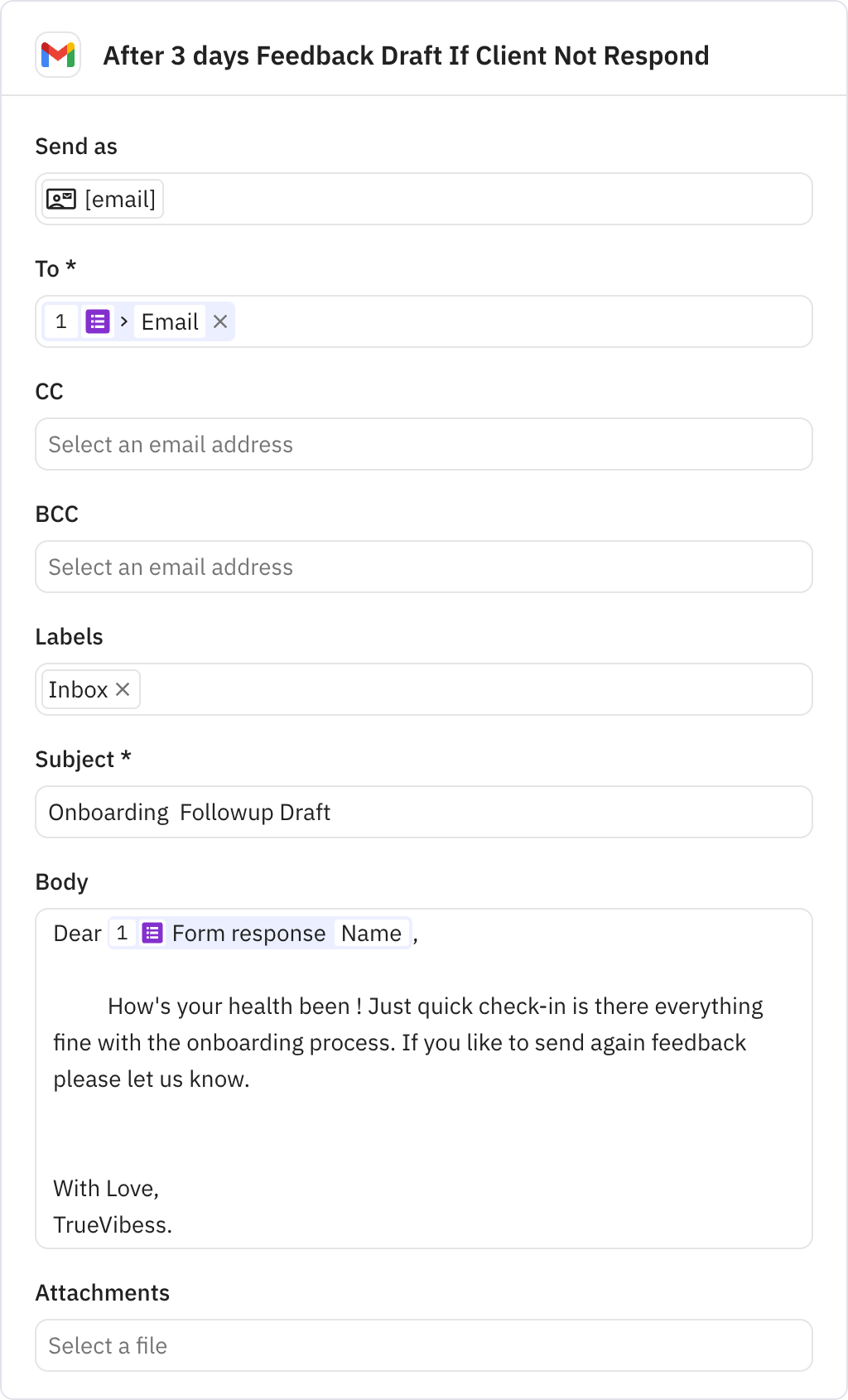Select the Inbox label chip
The width and height of the screenshot is (848, 1400).
coord(79,689)
